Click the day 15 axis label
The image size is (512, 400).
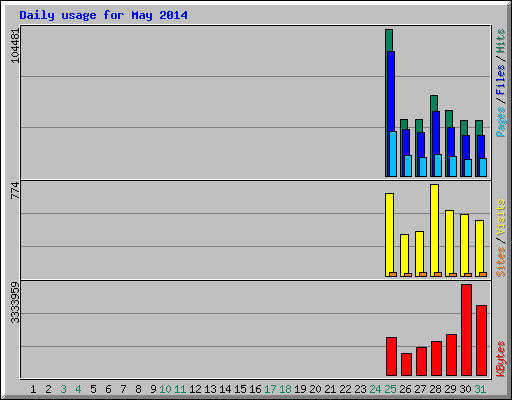[240, 389]
